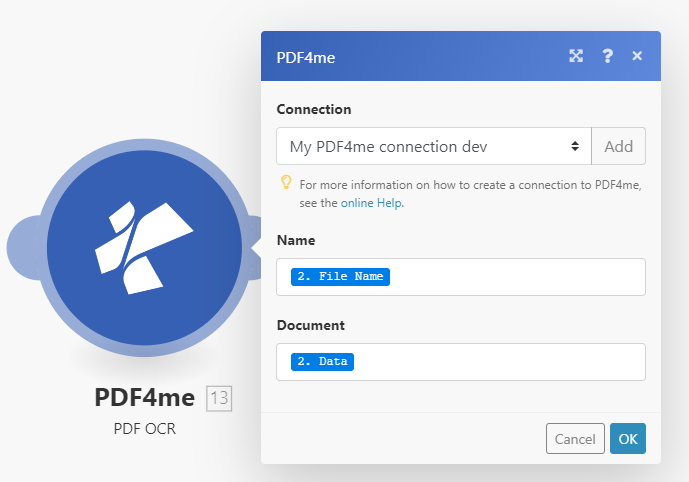The width and height of the screenshot is (689, 482).
Task: Click inside the Name input field
Action: pos(461,277)
